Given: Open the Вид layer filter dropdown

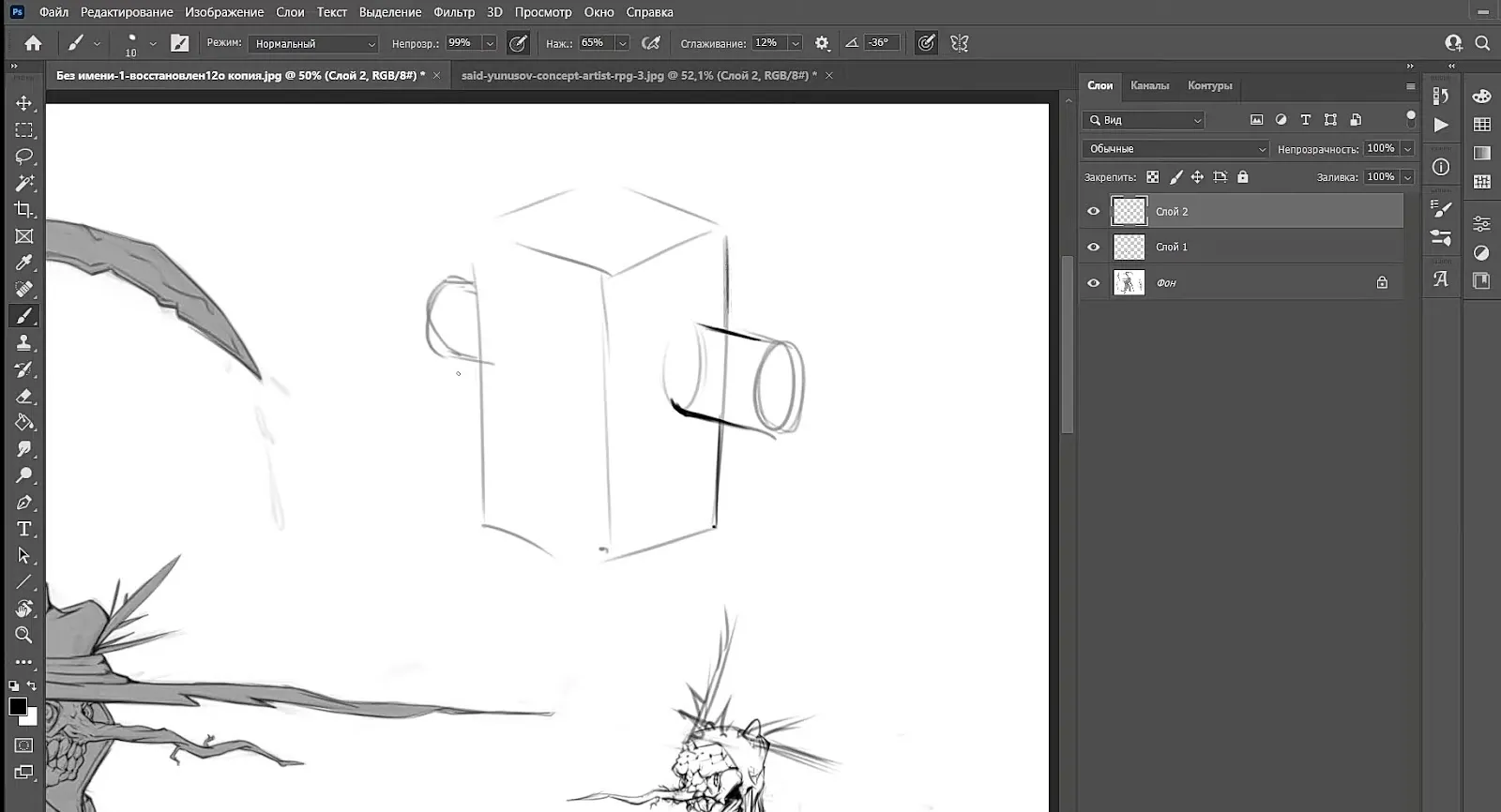Looking at the screenshot, I should click(1144, 120).
